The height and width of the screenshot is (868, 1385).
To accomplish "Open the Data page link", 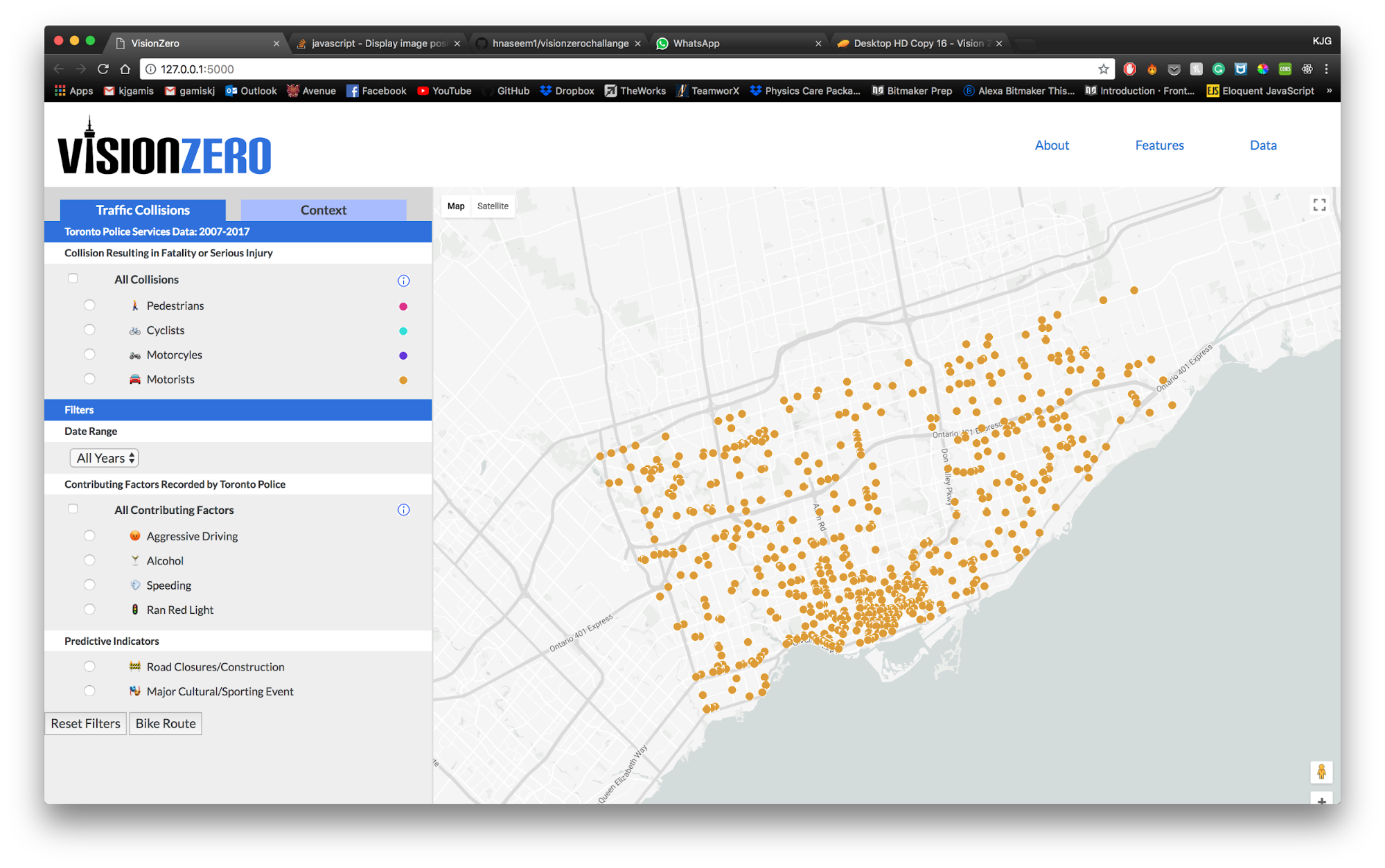I will pyautogui.click(x=1263, y=145).
